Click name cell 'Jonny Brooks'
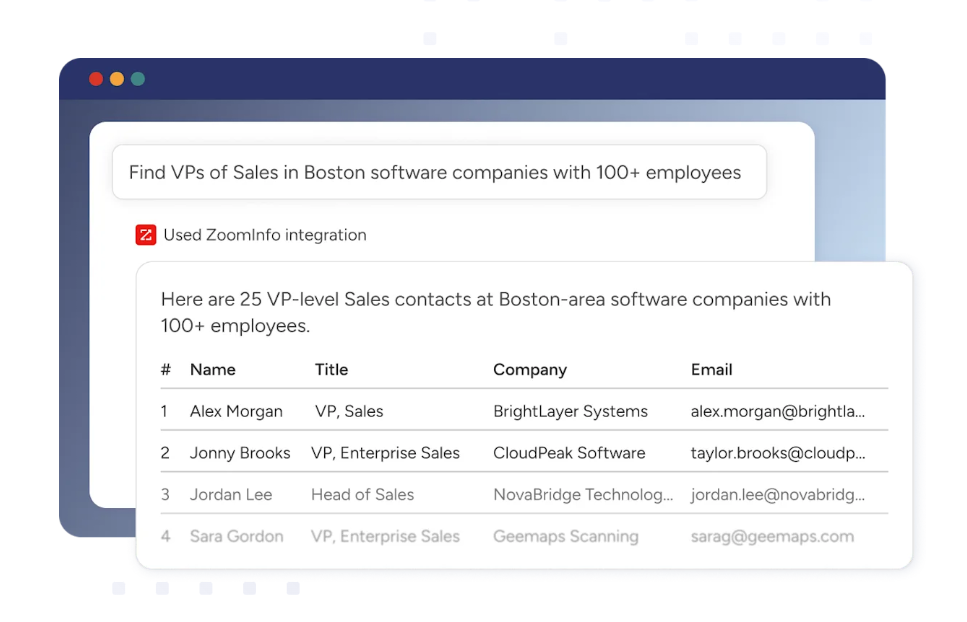This screenshot has height=622, width=967. (240, 453)
